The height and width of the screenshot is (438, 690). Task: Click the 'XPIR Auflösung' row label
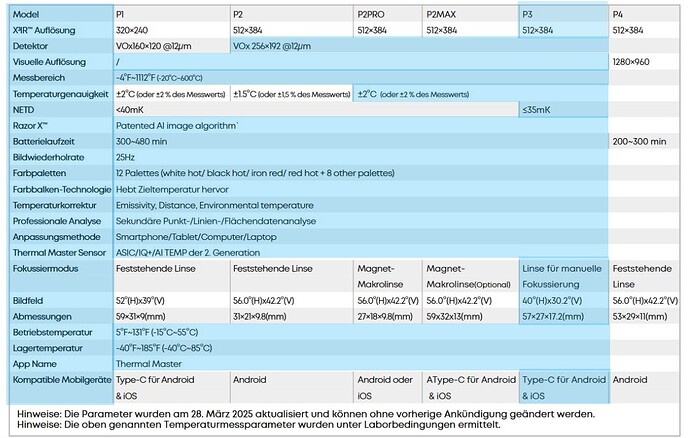point(44,30)
